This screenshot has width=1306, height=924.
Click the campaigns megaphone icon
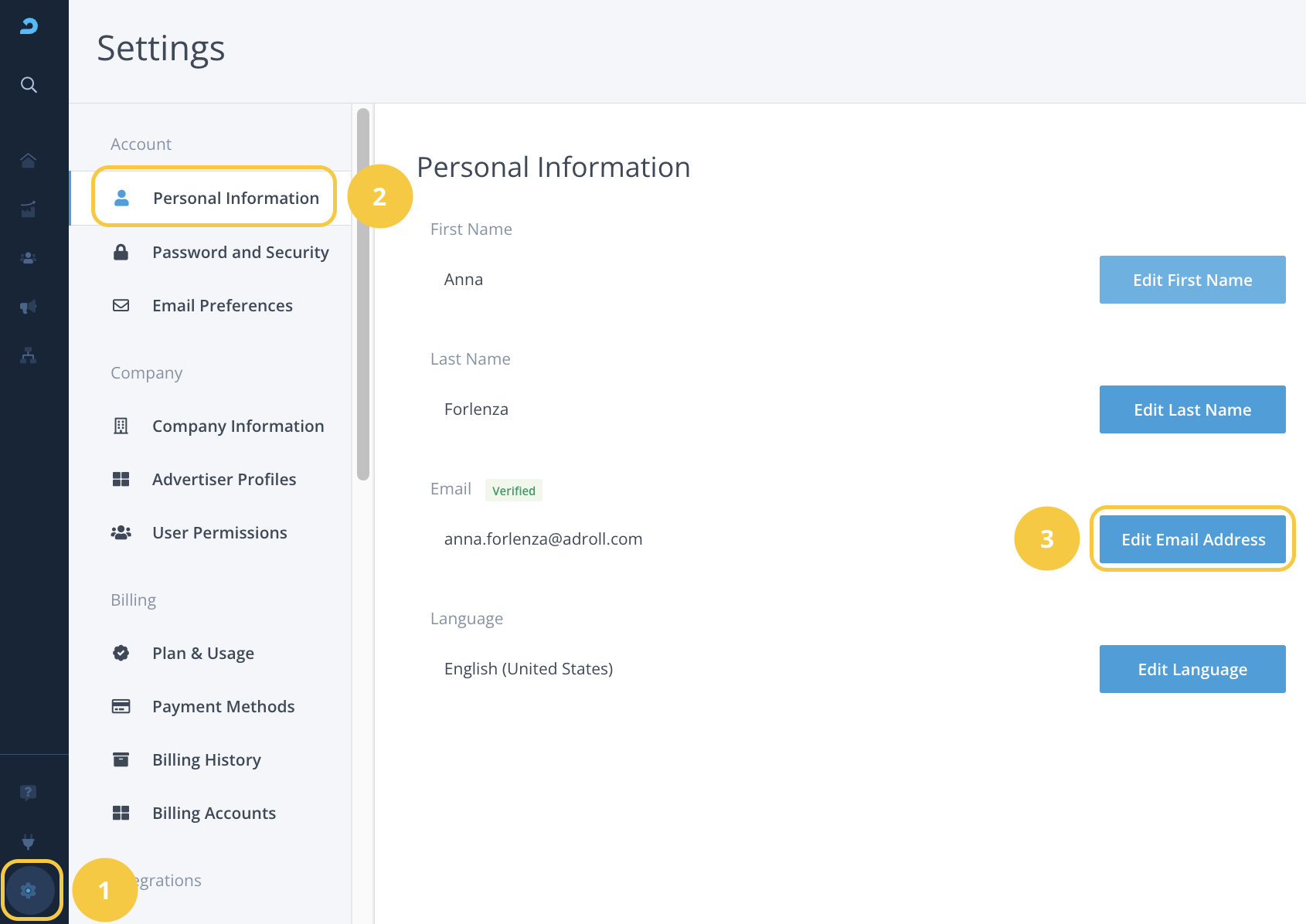(x=29, y=307)
